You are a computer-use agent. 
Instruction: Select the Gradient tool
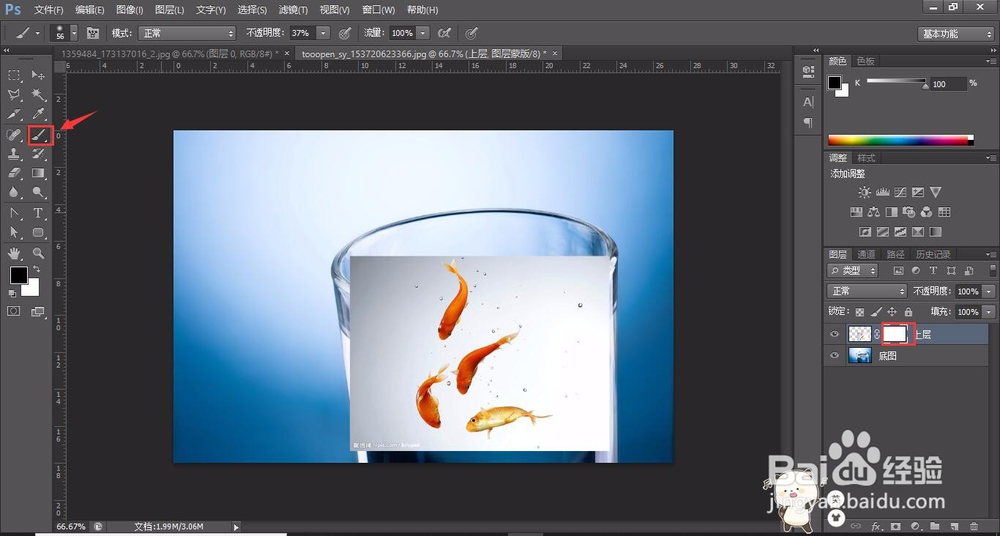[x=38, y=173]
